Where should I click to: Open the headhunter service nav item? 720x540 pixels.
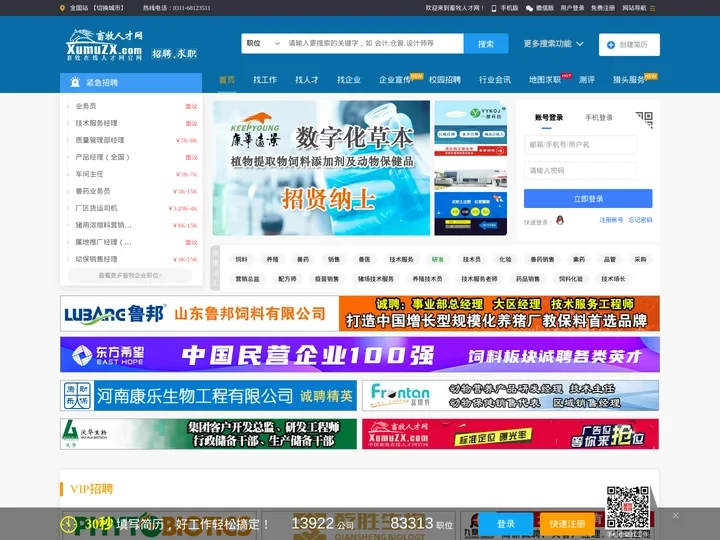pyautogui.click(x=629, y=80)
